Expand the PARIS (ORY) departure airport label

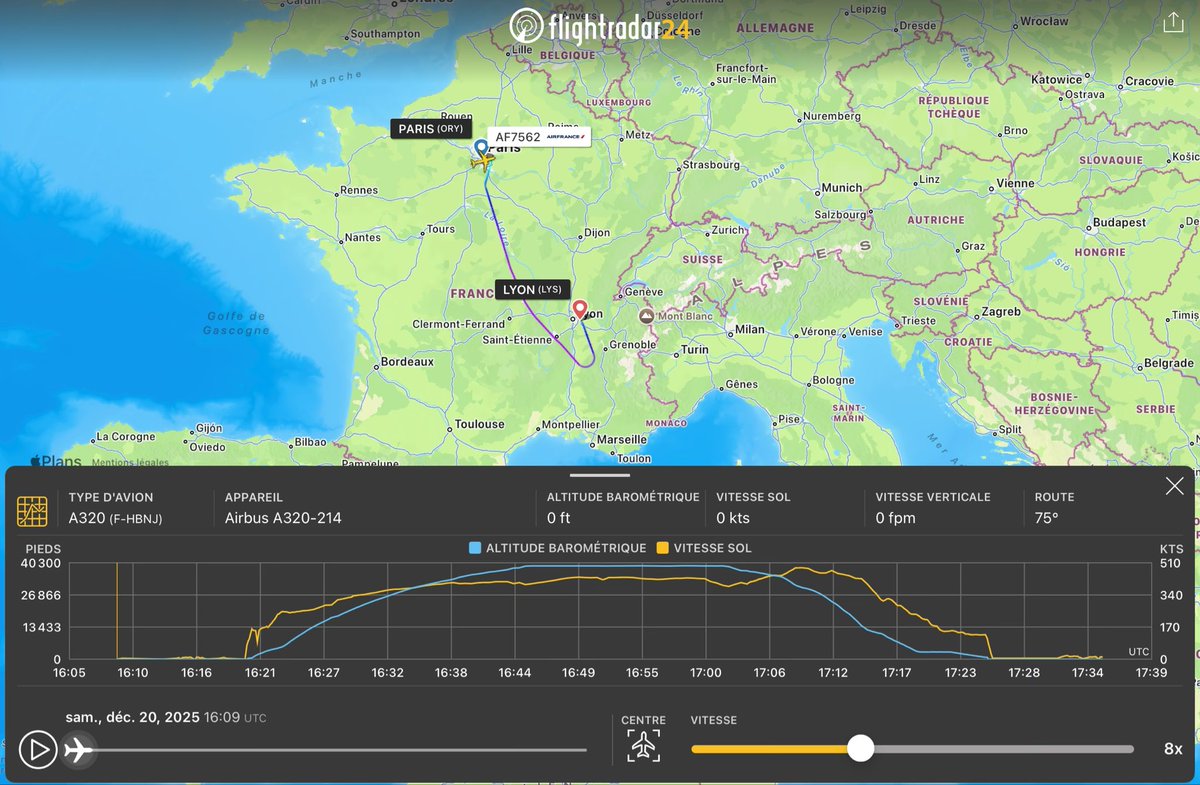coord(431,128)
